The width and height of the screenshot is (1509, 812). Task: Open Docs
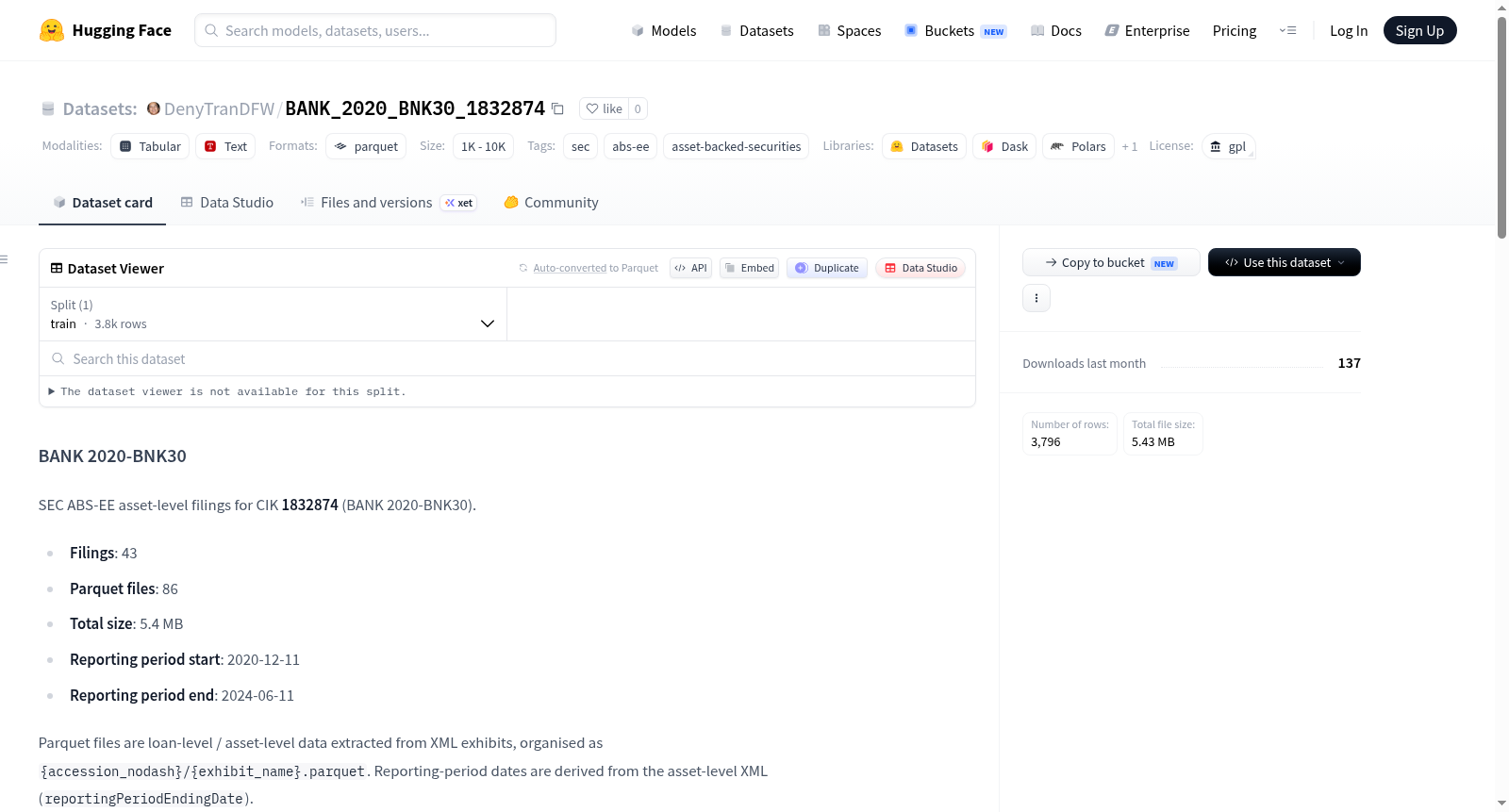tap(1055, 30)
